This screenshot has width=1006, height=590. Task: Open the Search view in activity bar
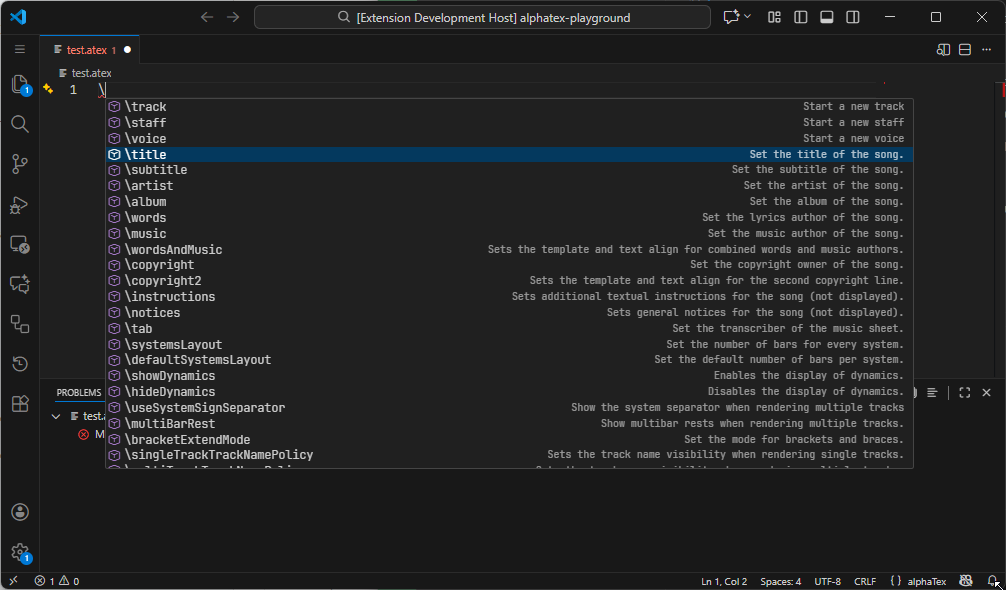pyautogui.click(x=20, y=124)
